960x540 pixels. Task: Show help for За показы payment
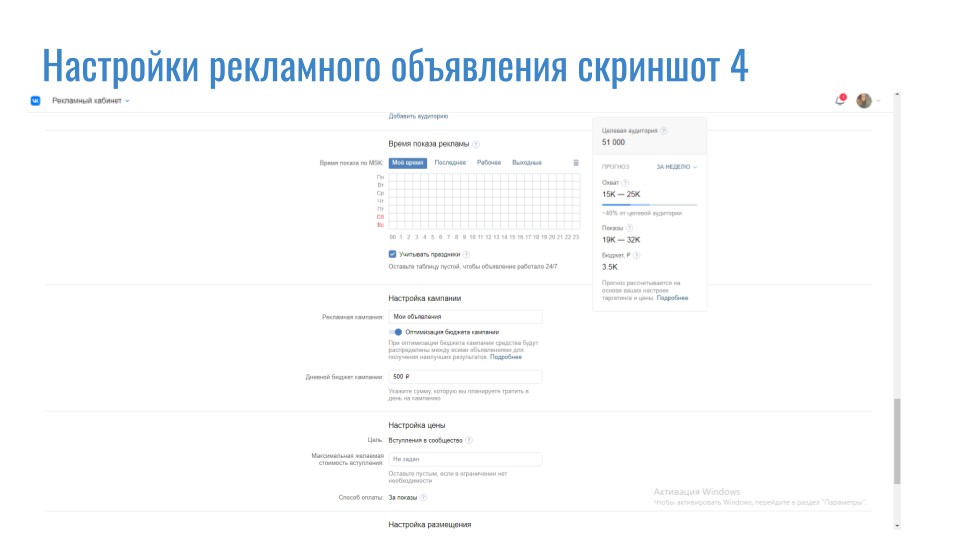coord(423,498)
